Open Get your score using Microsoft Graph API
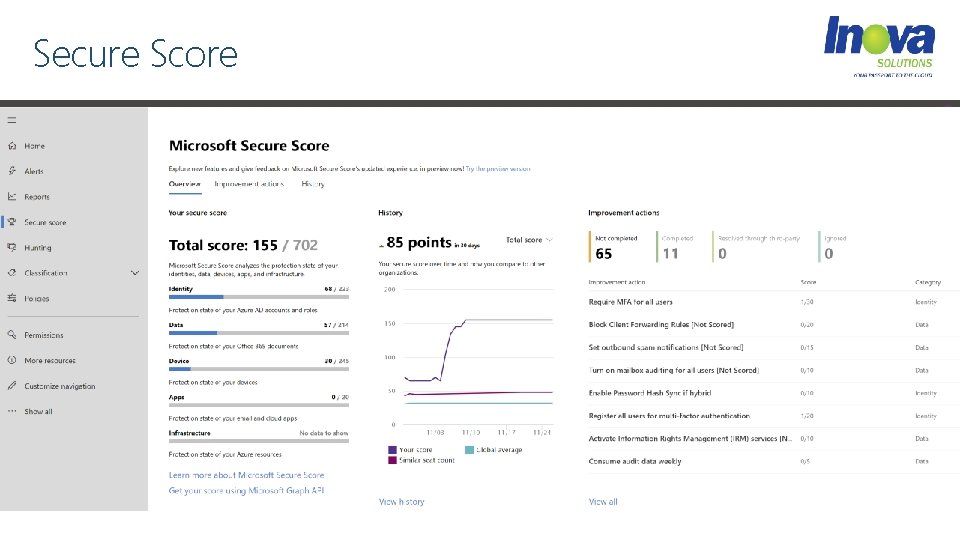 click(246, 490)
